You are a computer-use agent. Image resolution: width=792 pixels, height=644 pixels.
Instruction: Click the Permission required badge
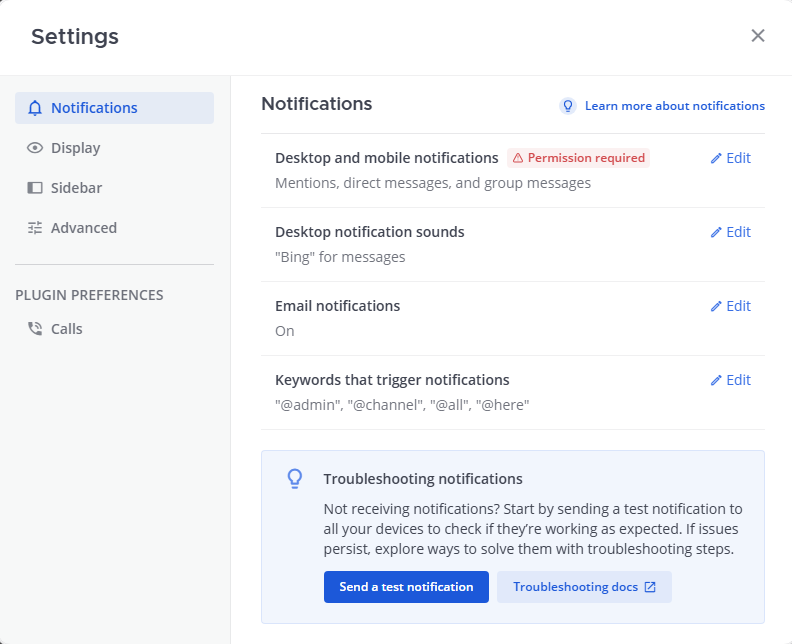578,158
